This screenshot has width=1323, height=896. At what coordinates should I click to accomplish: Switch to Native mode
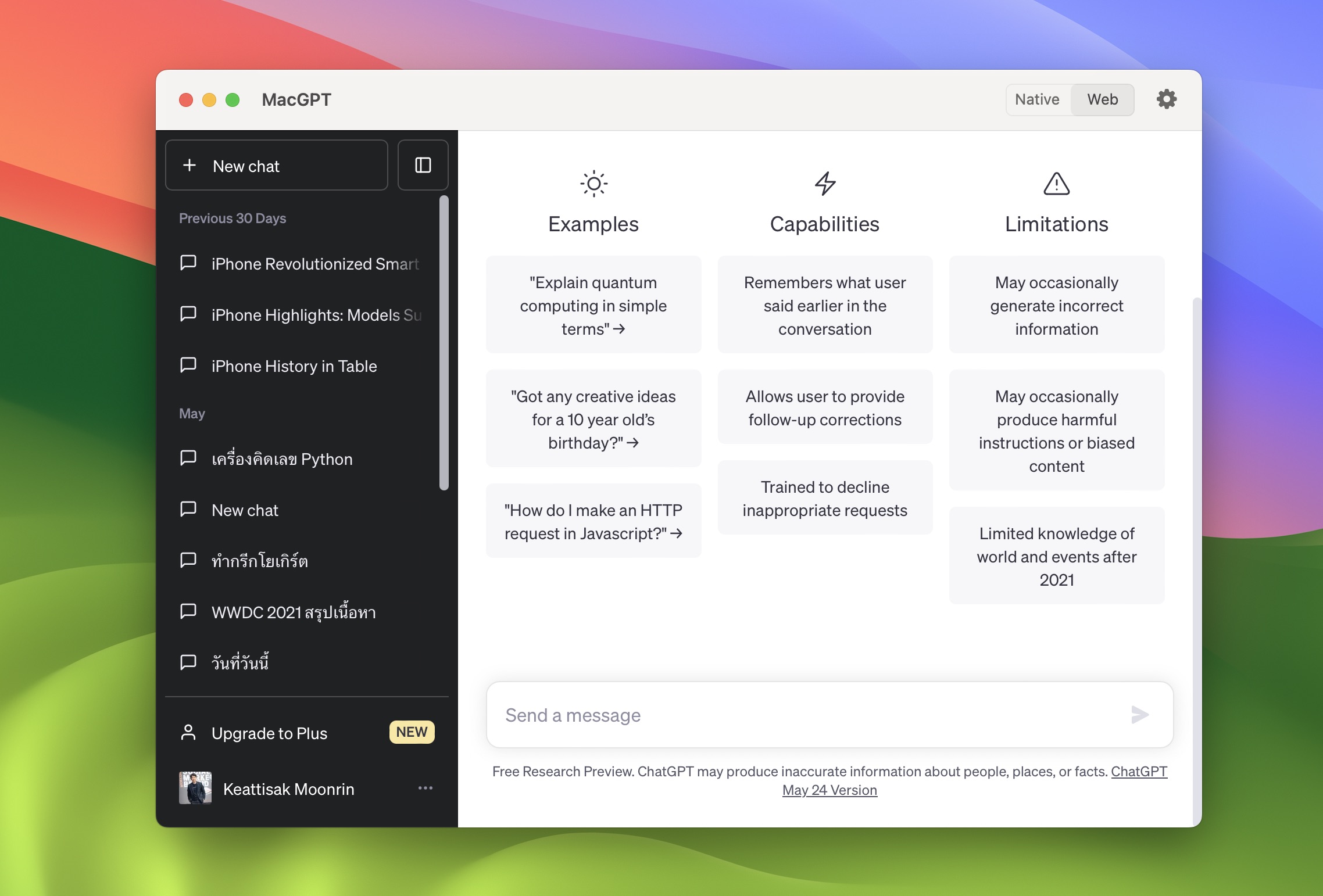(1037, 99)
